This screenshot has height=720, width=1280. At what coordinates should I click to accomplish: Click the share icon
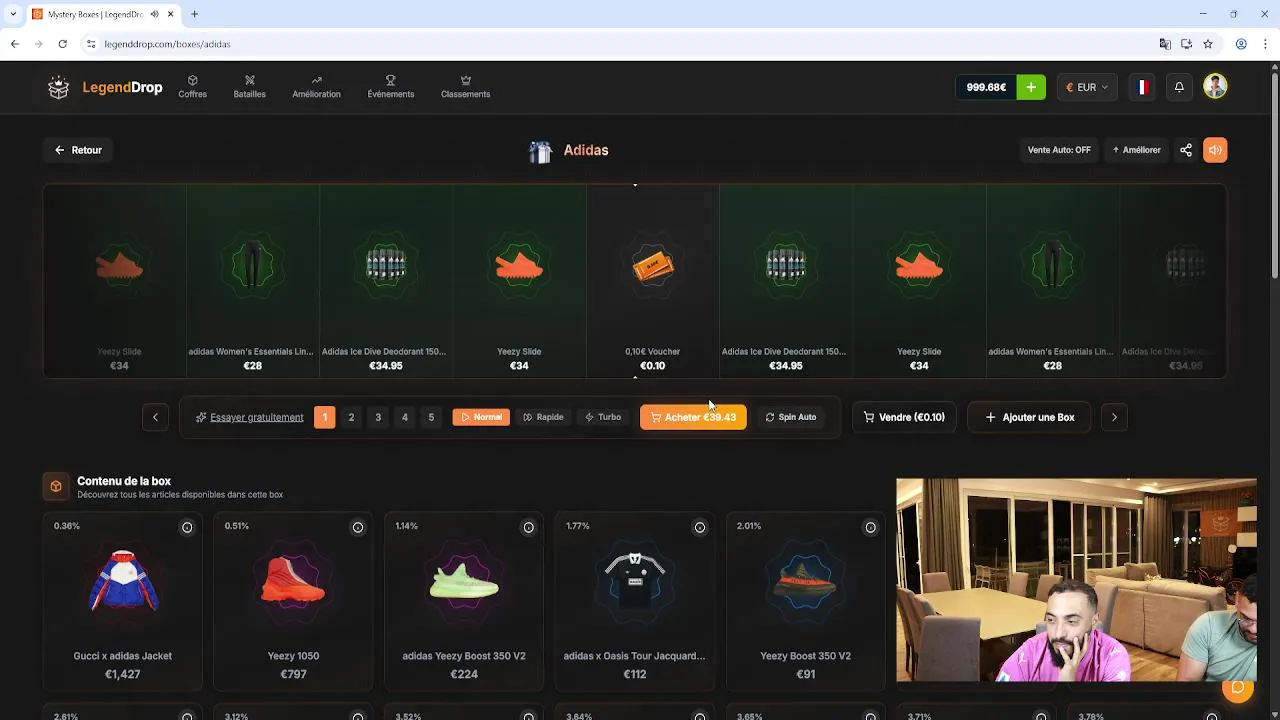tap(1186, 150)
